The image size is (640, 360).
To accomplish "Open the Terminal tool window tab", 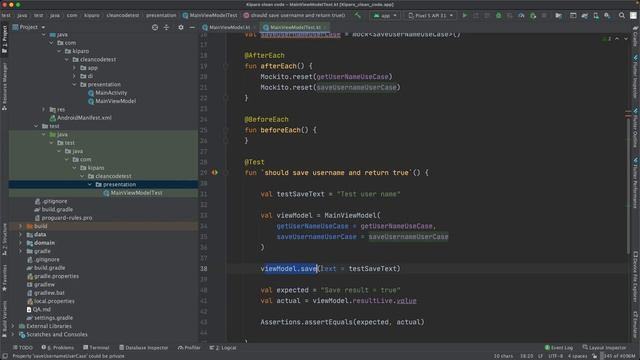I will click(96, 348).
